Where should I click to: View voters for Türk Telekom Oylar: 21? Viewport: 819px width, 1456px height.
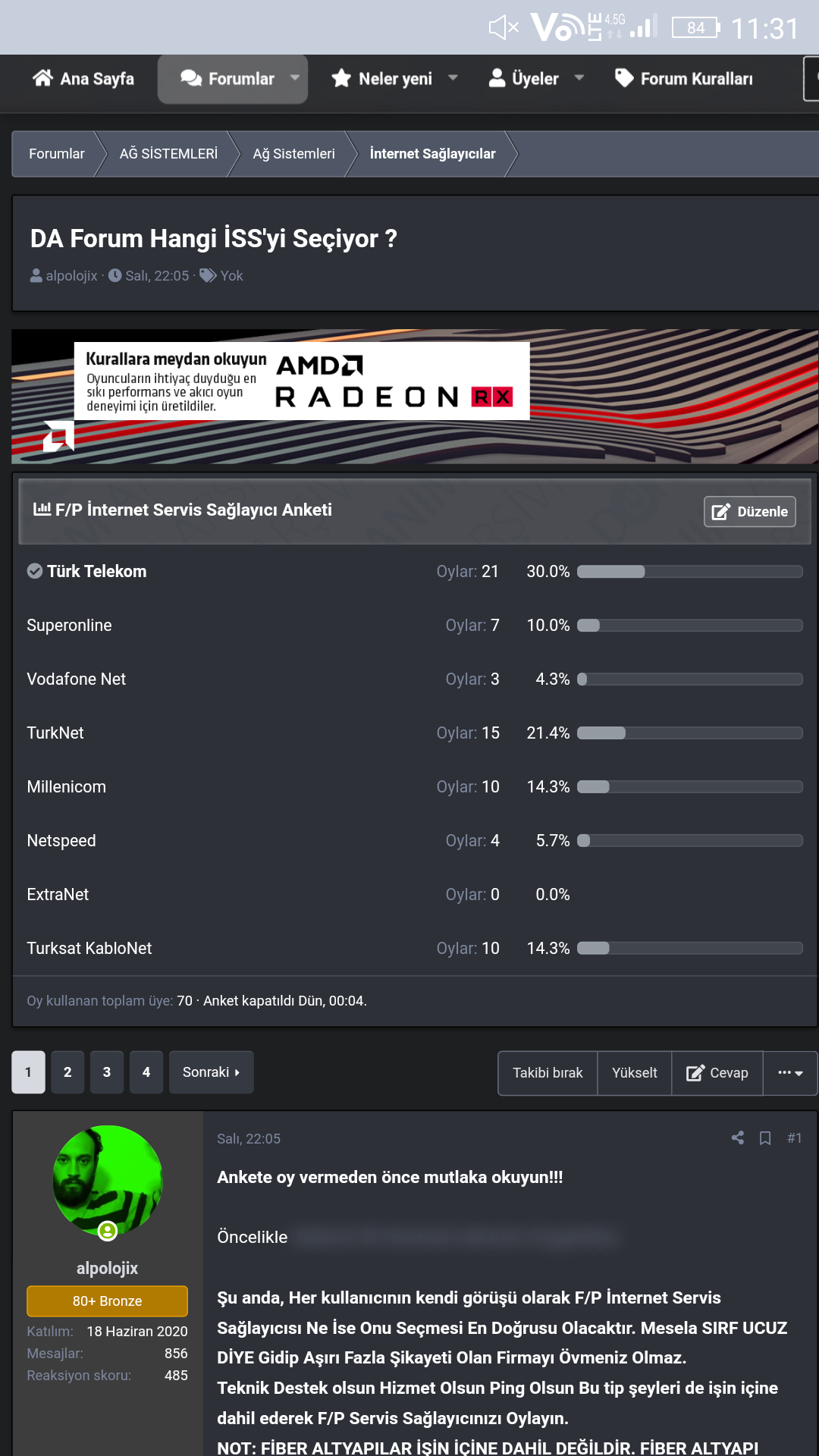pyautogui.click(x=468, y=572)
